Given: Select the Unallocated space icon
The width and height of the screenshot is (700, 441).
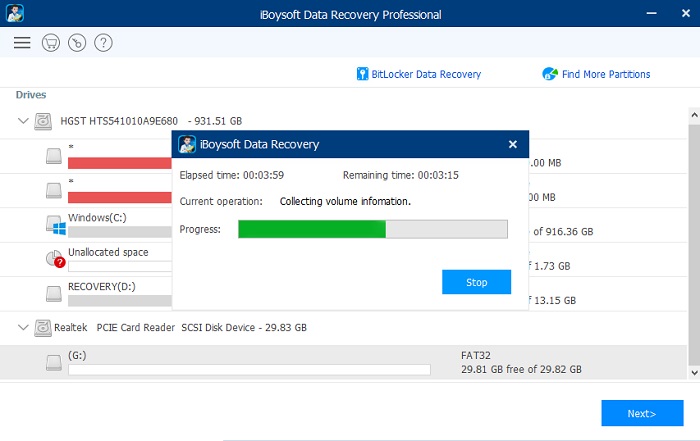Looking at the screenshot, I should tap(55, 259).
